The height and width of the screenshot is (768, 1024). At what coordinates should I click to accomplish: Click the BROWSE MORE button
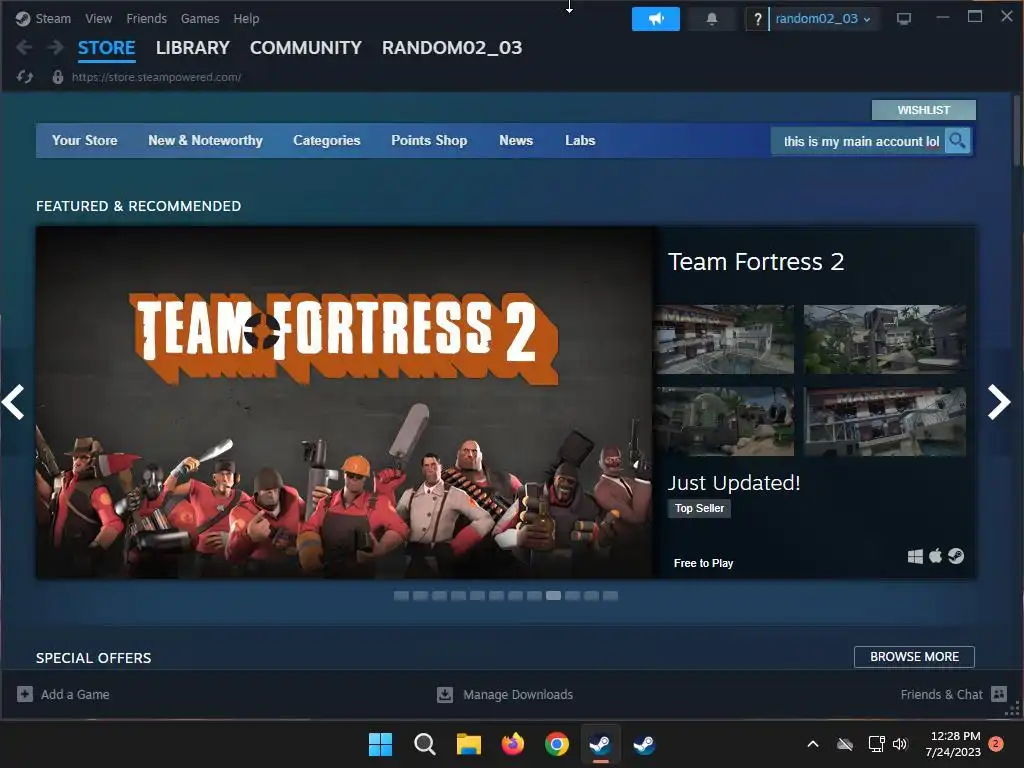point(914,656)
